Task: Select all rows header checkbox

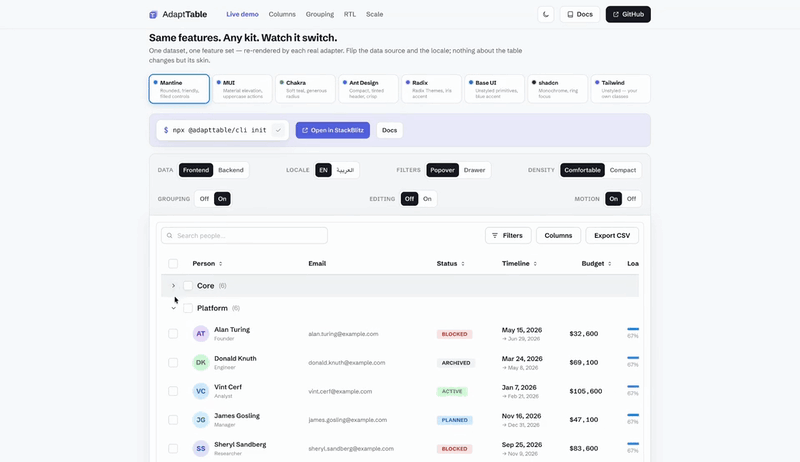Action: 173,264
